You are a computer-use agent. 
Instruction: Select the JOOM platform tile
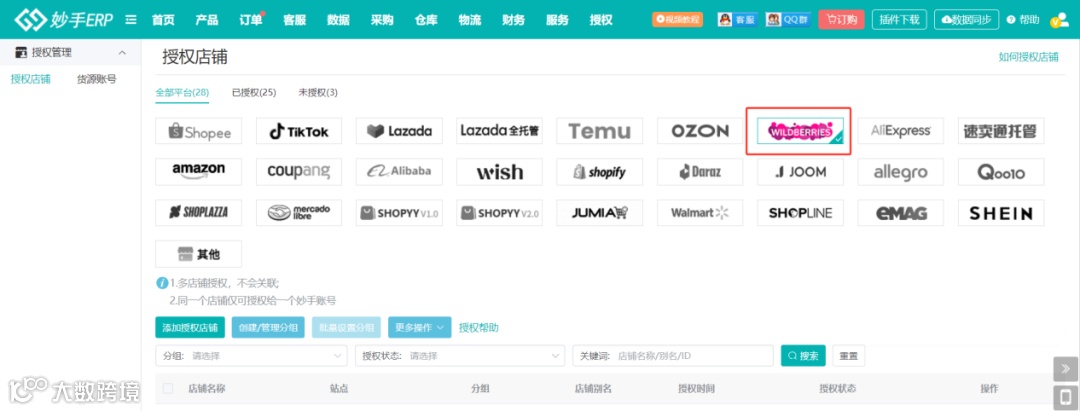(x=800, y=171)
